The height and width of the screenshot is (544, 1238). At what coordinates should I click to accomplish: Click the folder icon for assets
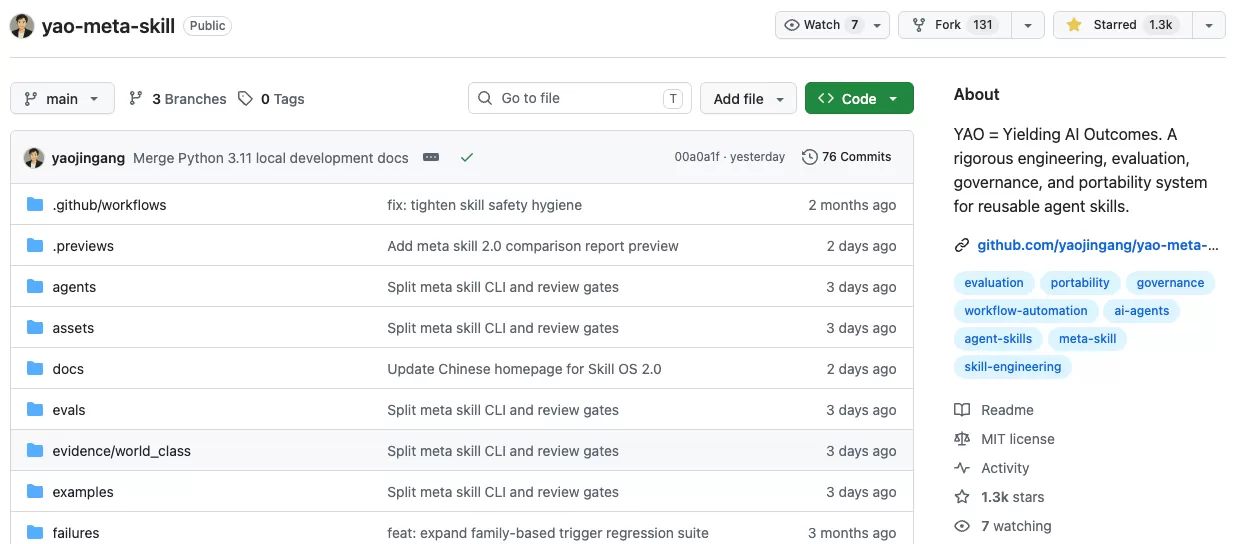pyautogui.click(x=35, y=327)
